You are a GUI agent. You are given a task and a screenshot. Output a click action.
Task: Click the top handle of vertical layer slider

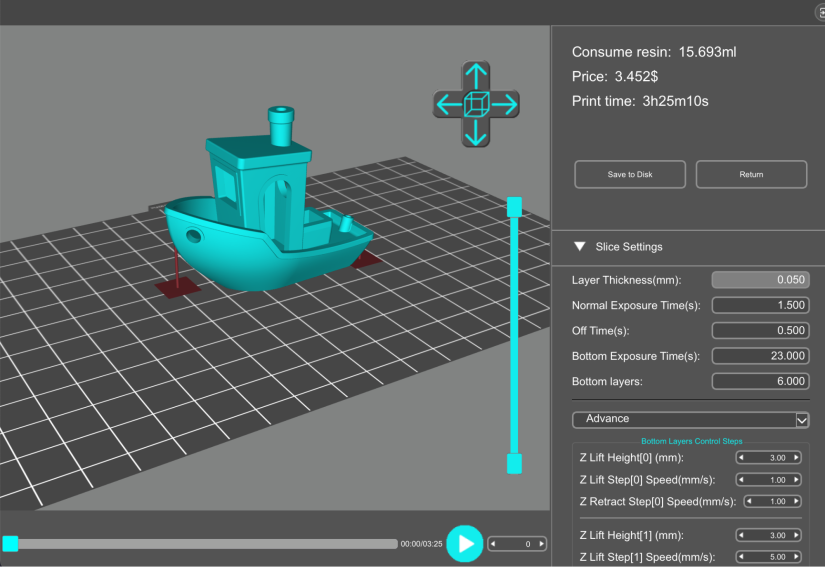514,207
